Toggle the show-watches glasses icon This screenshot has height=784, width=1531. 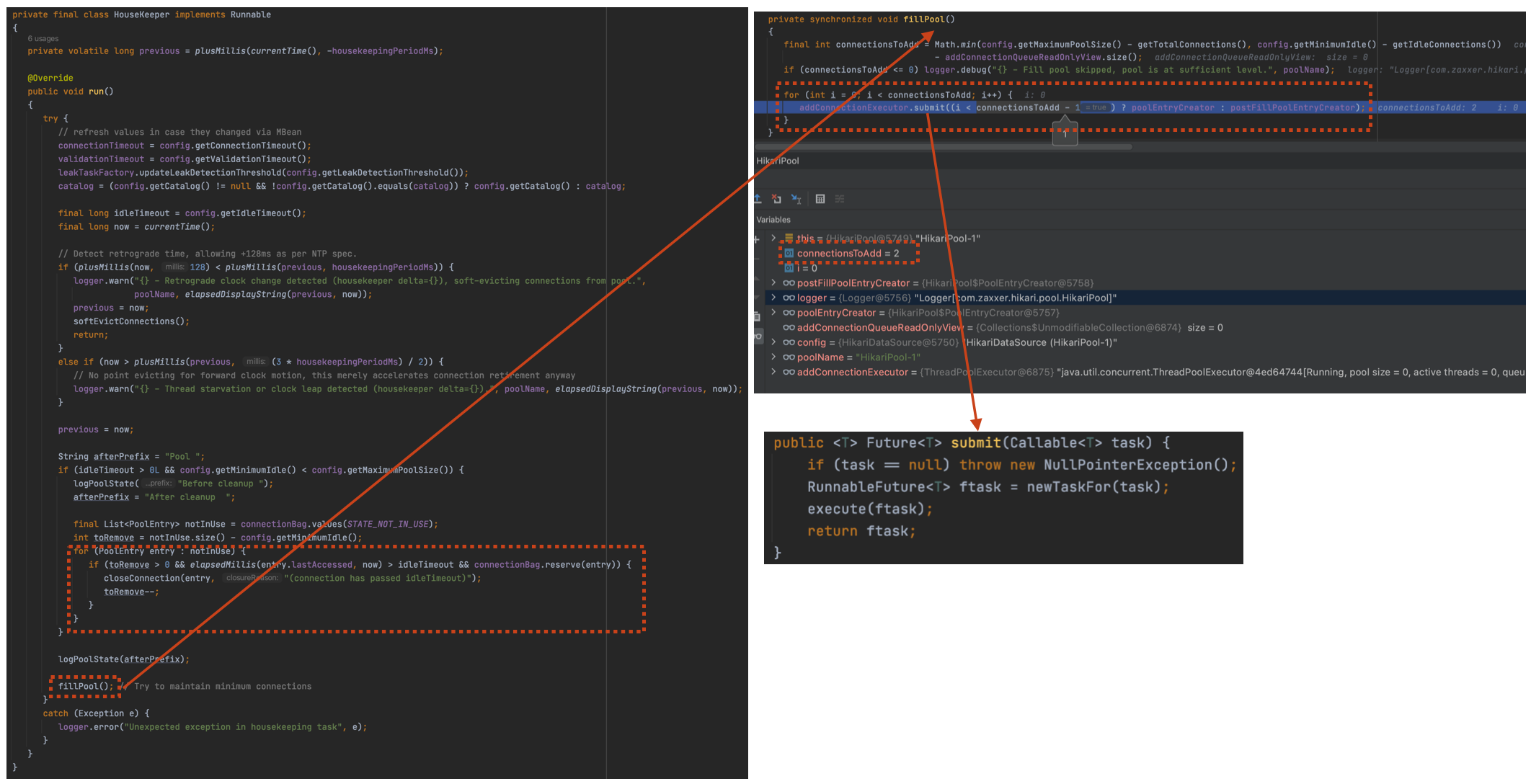click(758, 337)
